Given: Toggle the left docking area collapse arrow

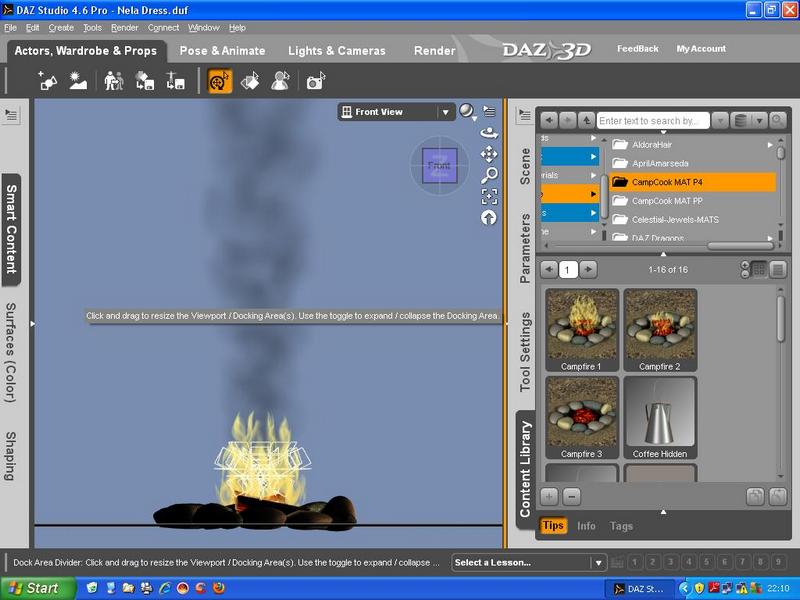Looking at the screenshot, I should [x=32, y=323].
